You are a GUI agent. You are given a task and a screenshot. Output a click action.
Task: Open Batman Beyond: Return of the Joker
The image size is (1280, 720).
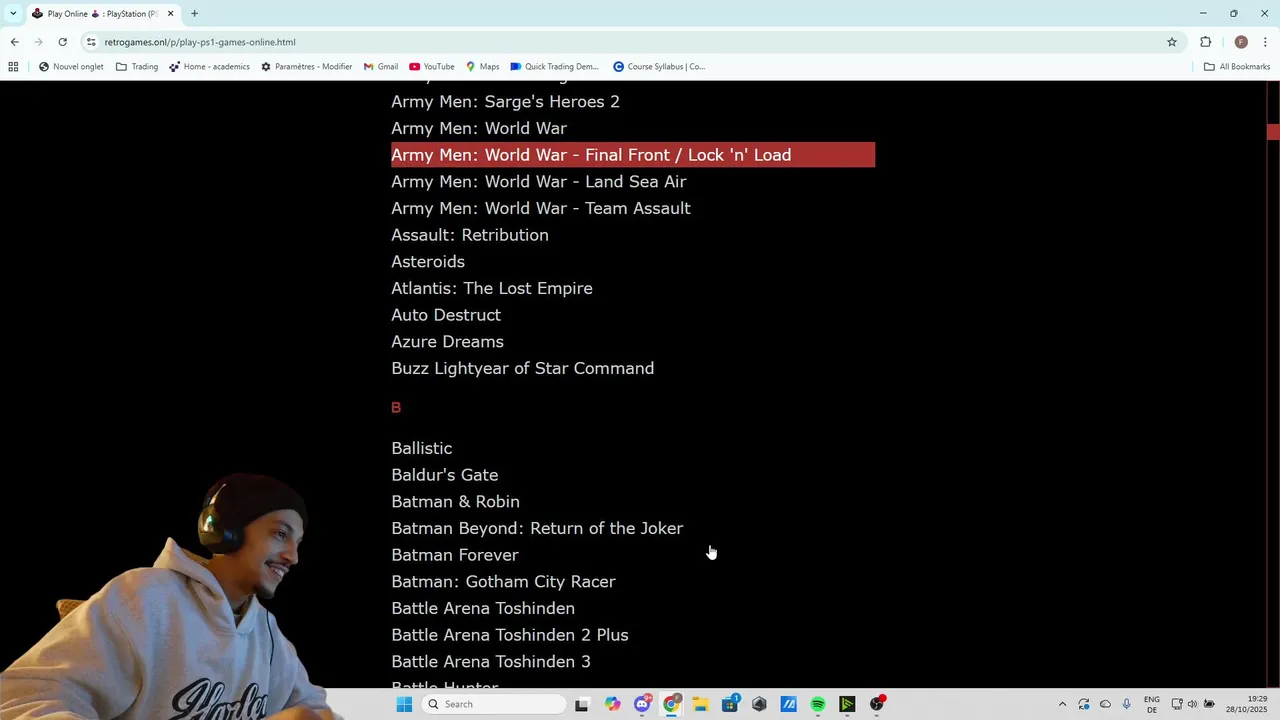(537, 528)
